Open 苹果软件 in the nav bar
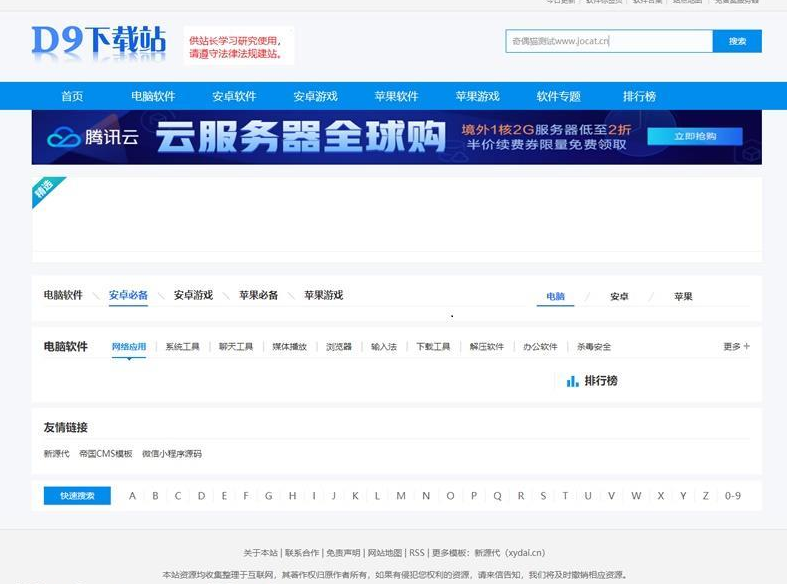This screenshot has height=584, width=787. [397, 96]
